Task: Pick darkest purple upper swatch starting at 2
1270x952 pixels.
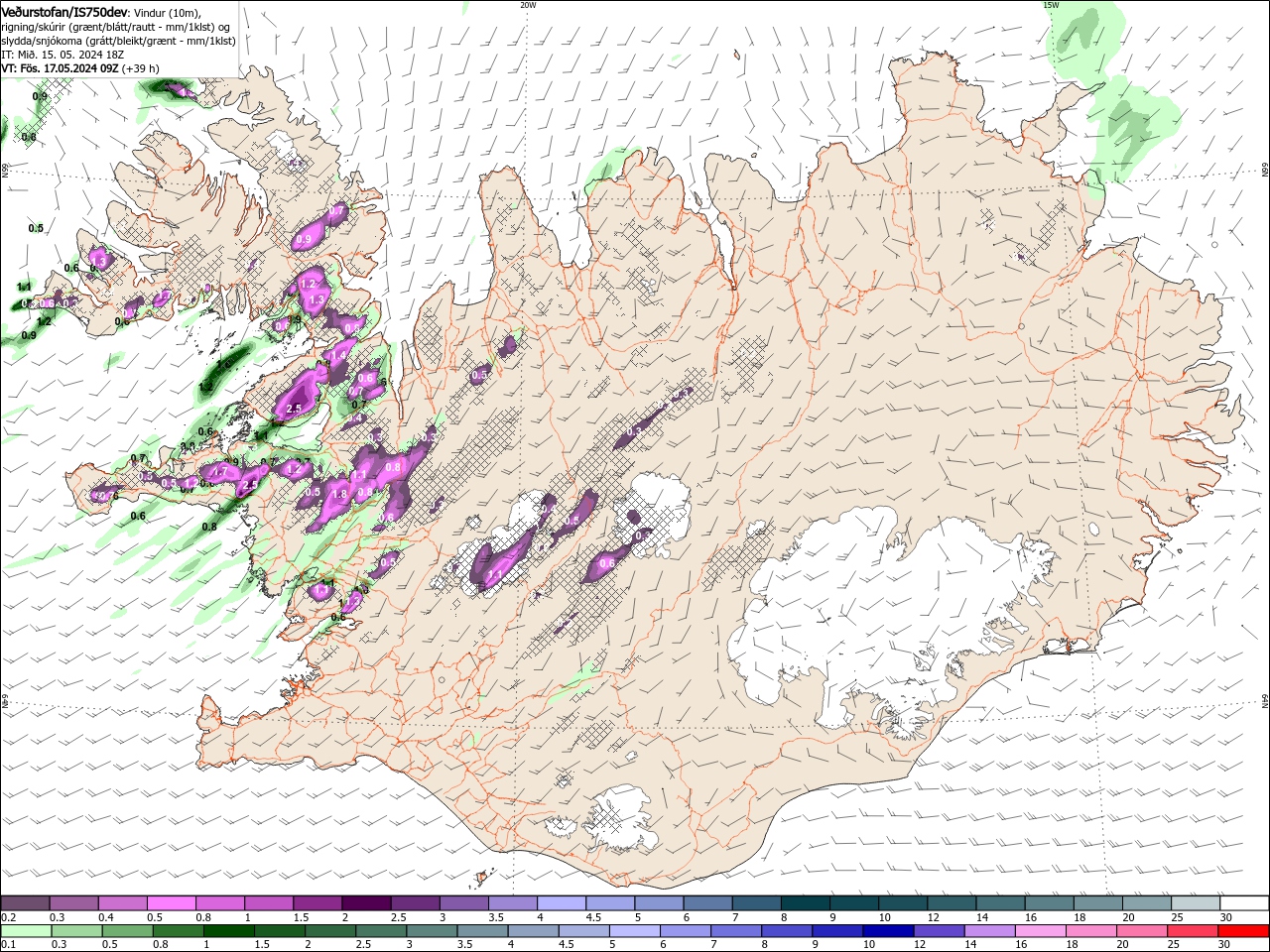Action: pos(366,902)
